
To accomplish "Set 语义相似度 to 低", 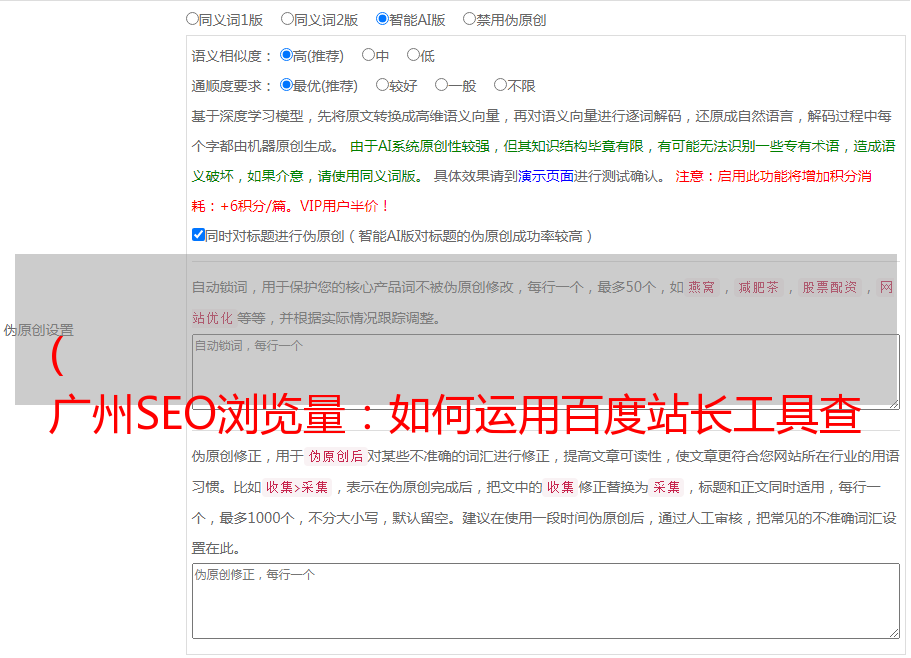I will [413, 55].
